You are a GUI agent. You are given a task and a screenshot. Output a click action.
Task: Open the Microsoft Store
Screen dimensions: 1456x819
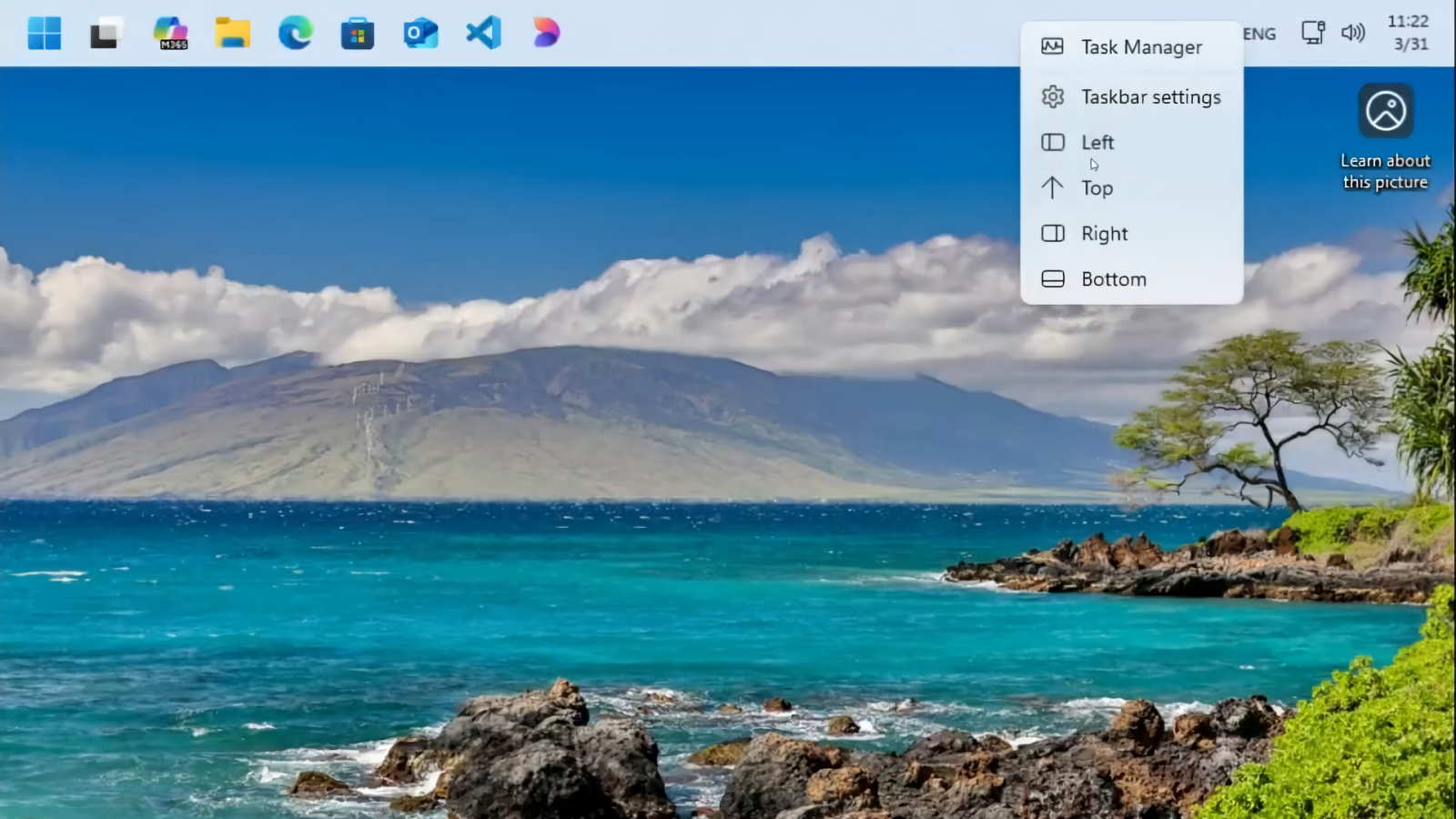pos(357,34)
